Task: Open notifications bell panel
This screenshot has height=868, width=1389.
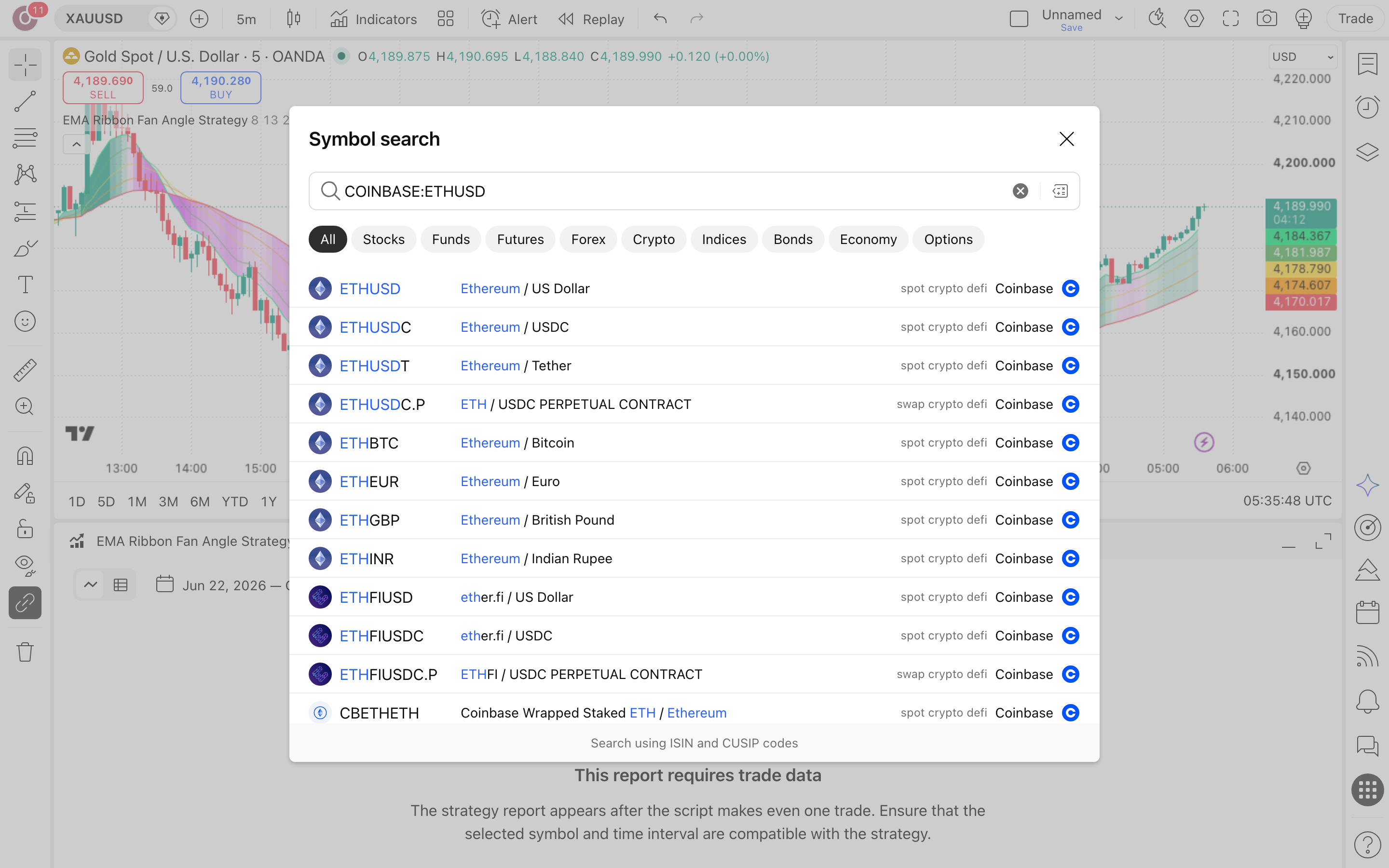Action: point(1367,701)
